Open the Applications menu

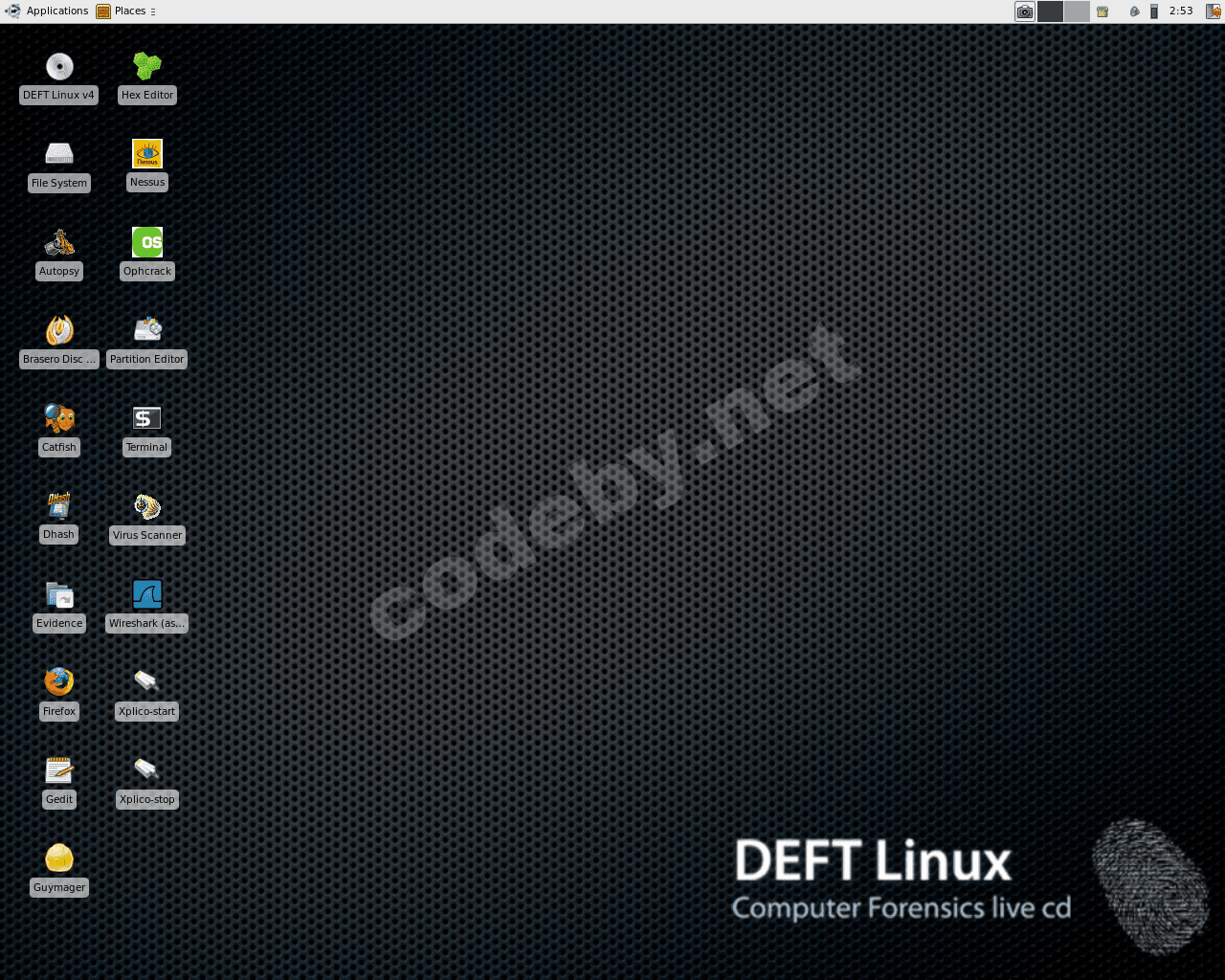click(x=47, y=11)
